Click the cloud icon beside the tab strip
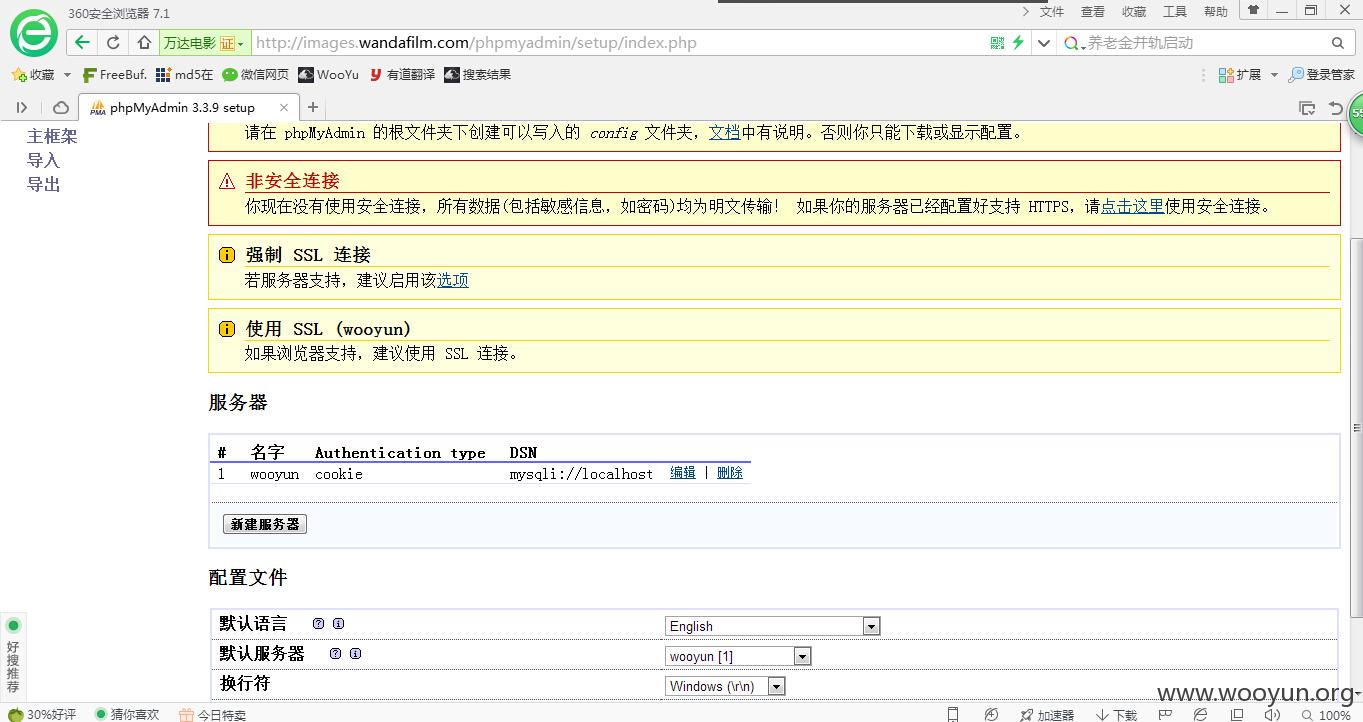This screenshot has height=722, width=1363. tap(60, 107)
